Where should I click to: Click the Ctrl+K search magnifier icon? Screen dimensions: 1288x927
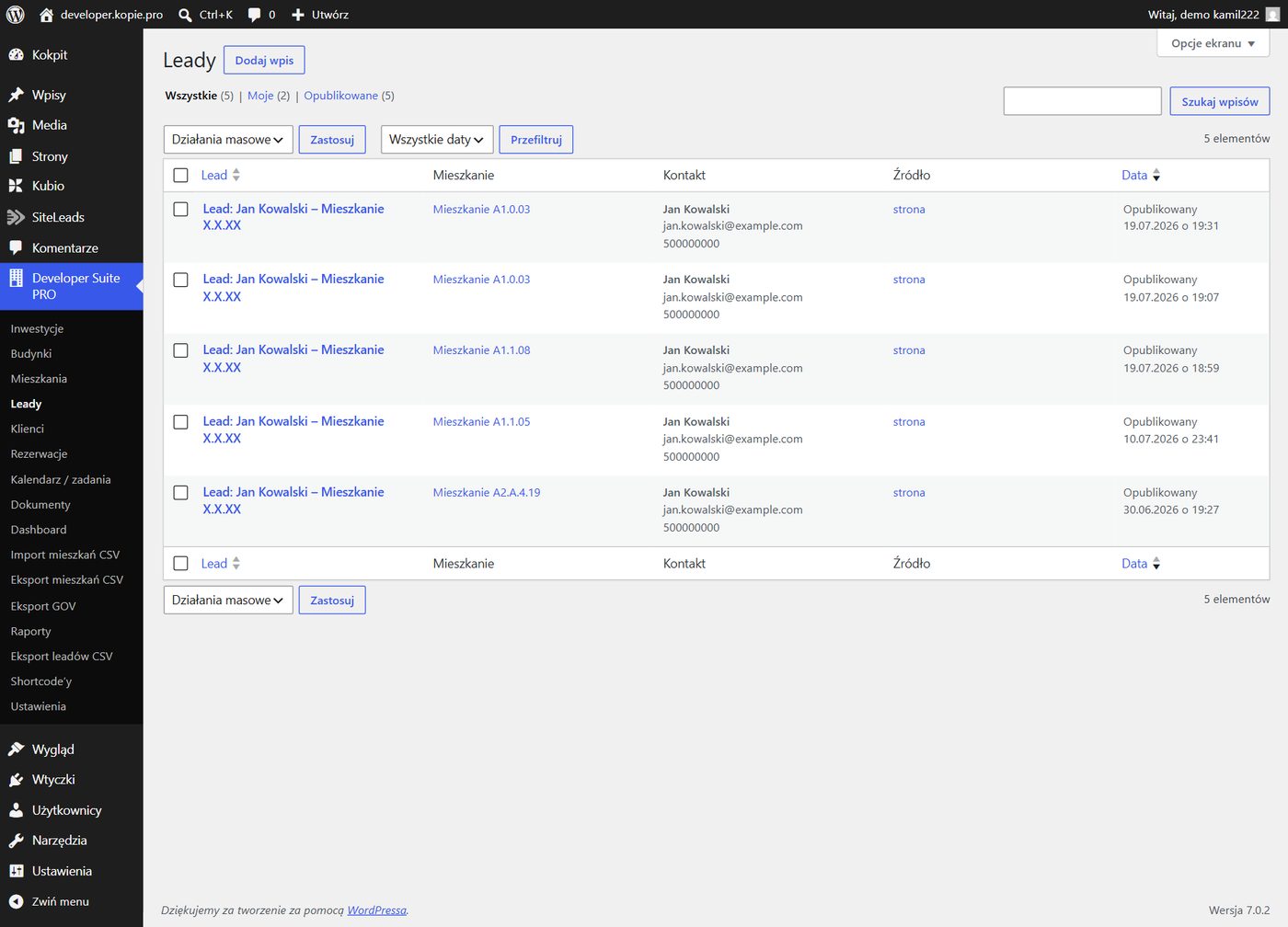point(185,15)
